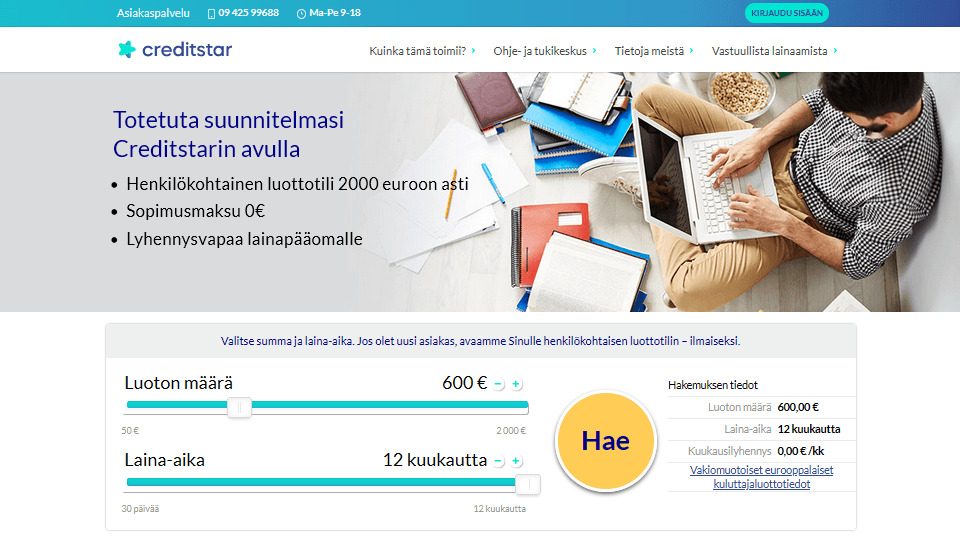Click the 600,00 € summary value
Screen dimensions: 960x560
point(798,407)
